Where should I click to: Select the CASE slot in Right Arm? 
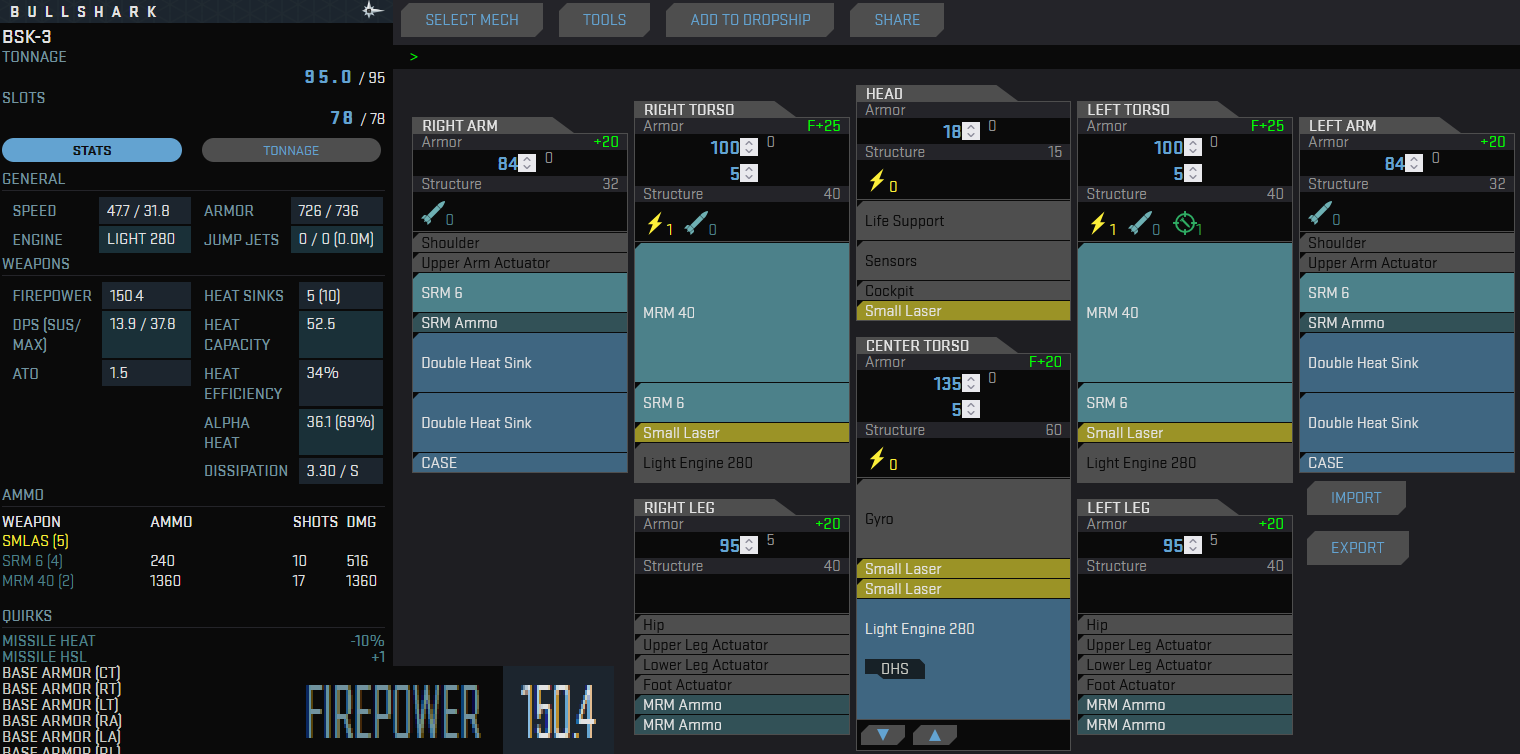point(520,463)
